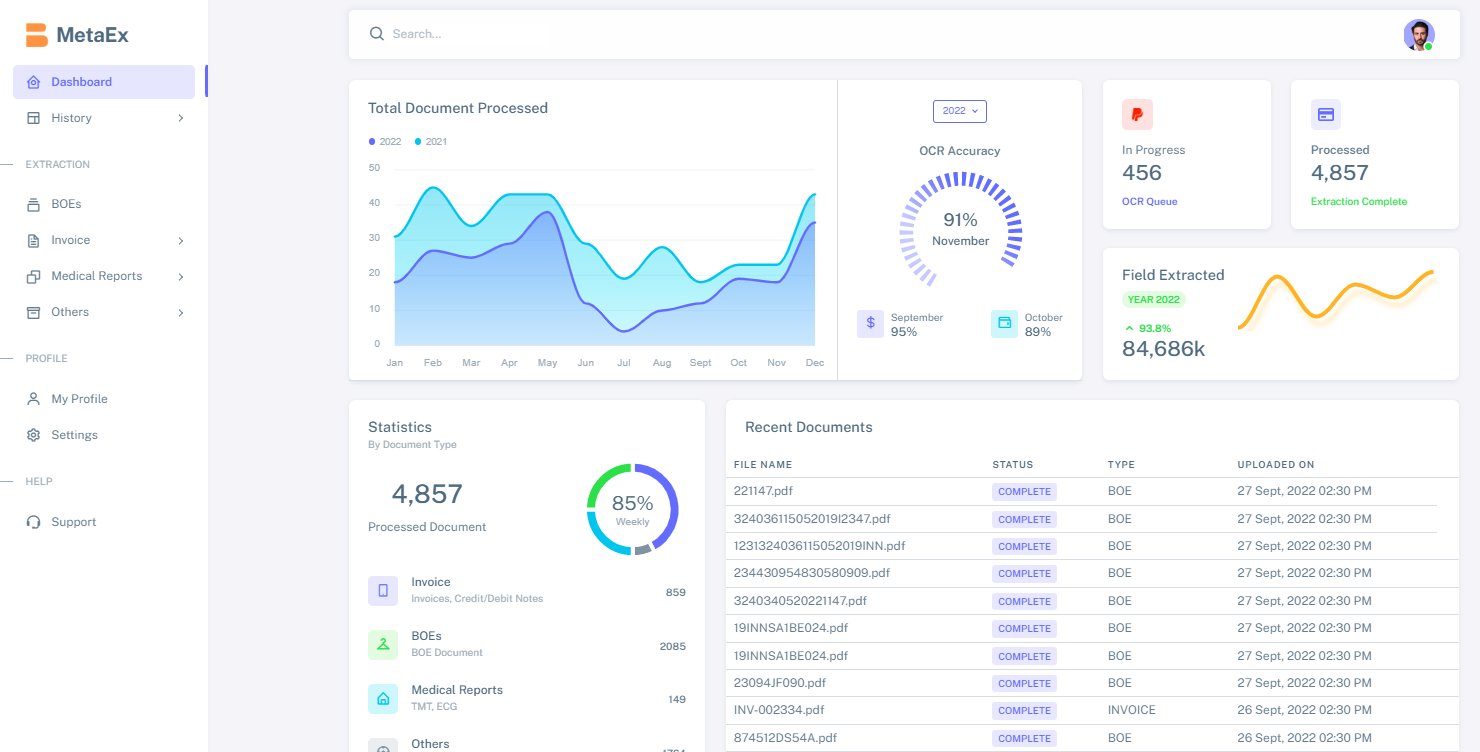Click the Others archive icon
Viewport: 1480px width, 752px height.
pyautogui.click(x=33, y=312)
